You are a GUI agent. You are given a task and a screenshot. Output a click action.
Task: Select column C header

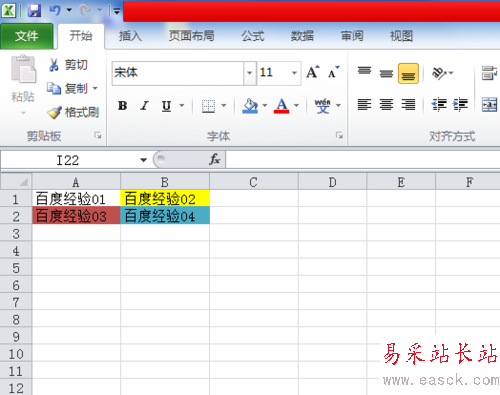coord(254,182)
